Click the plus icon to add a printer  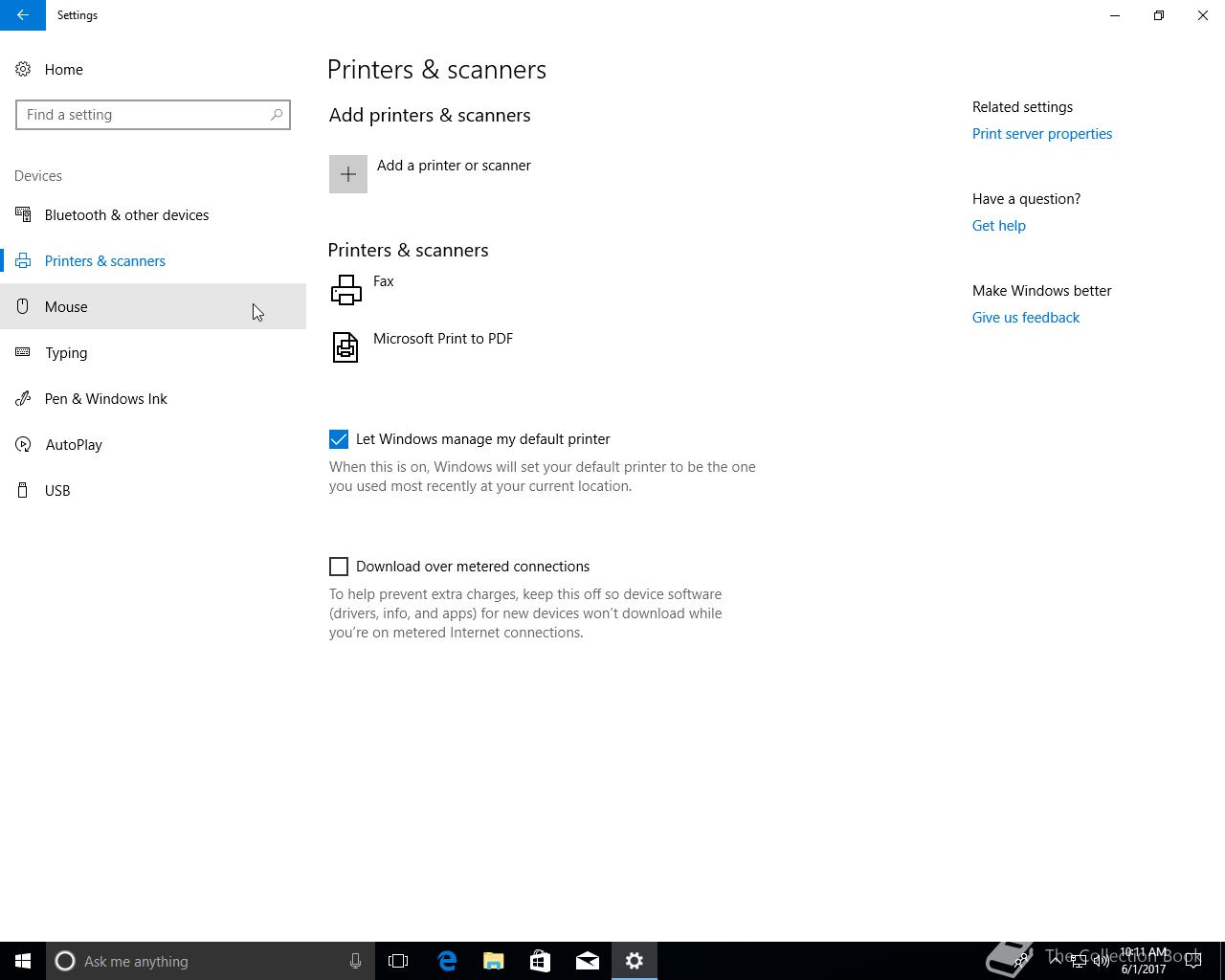(348, 174)
